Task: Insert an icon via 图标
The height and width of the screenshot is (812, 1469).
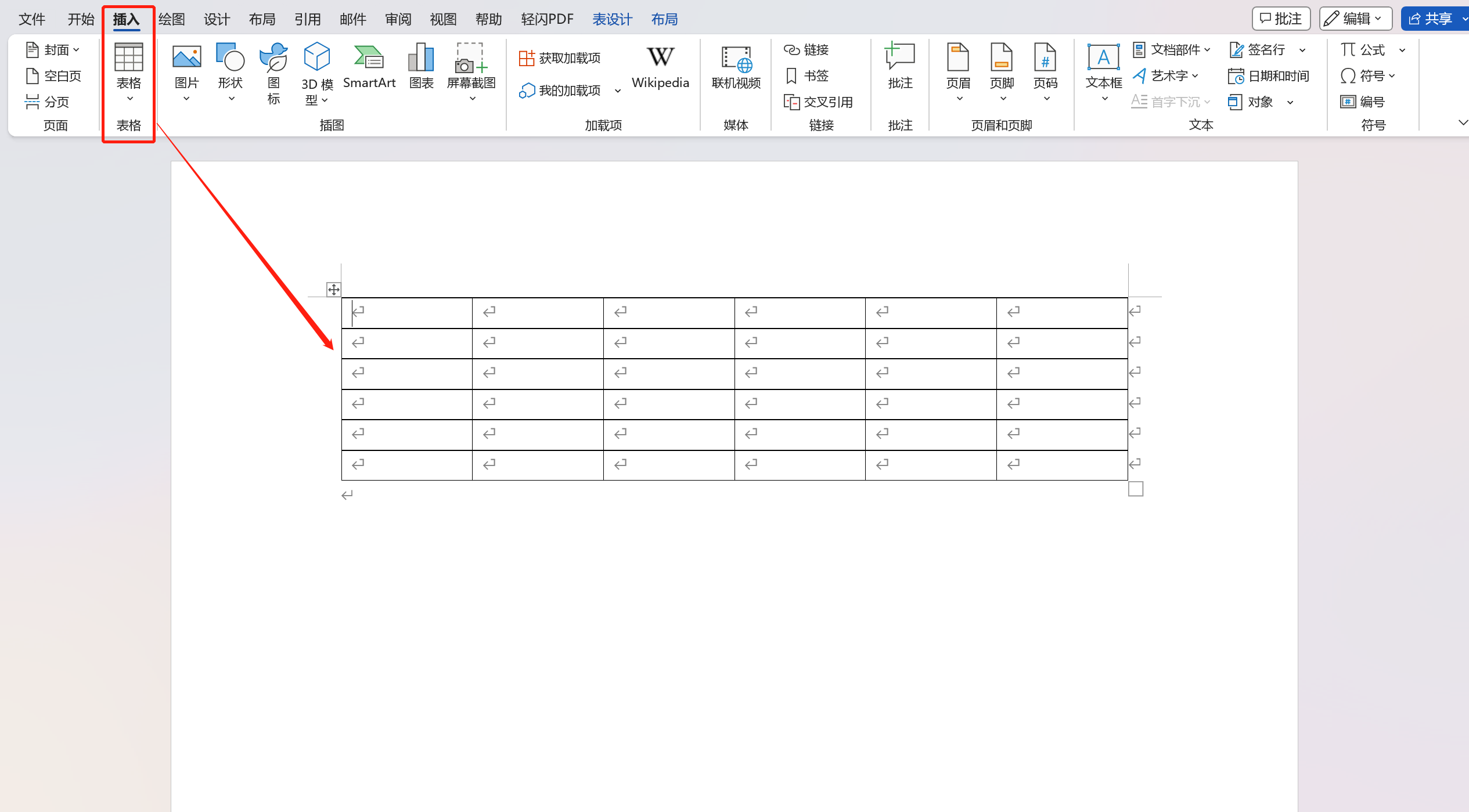Action: [273, 73]
